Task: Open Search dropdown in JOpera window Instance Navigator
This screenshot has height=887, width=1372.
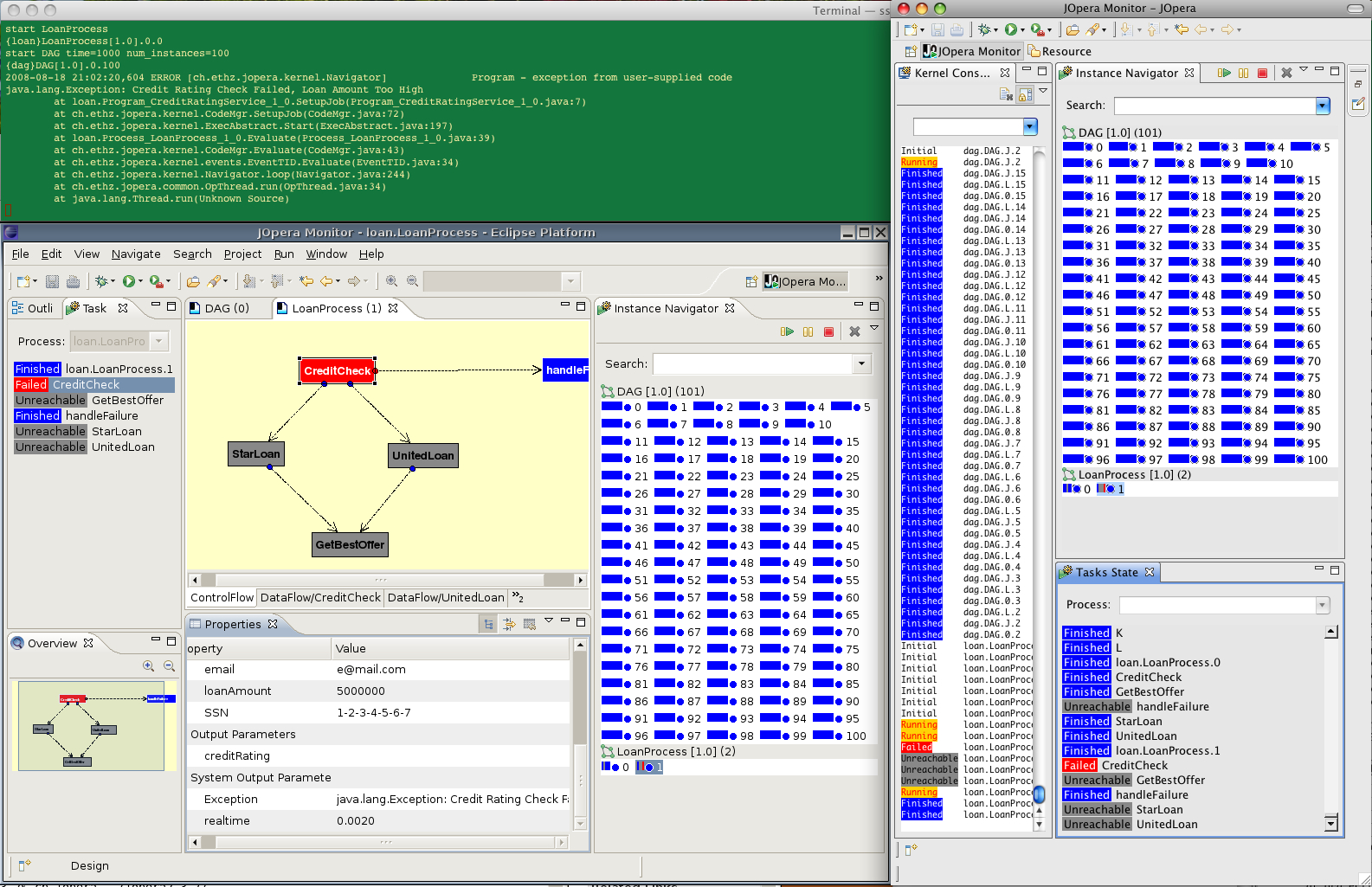Action: tap(1323, 106)
